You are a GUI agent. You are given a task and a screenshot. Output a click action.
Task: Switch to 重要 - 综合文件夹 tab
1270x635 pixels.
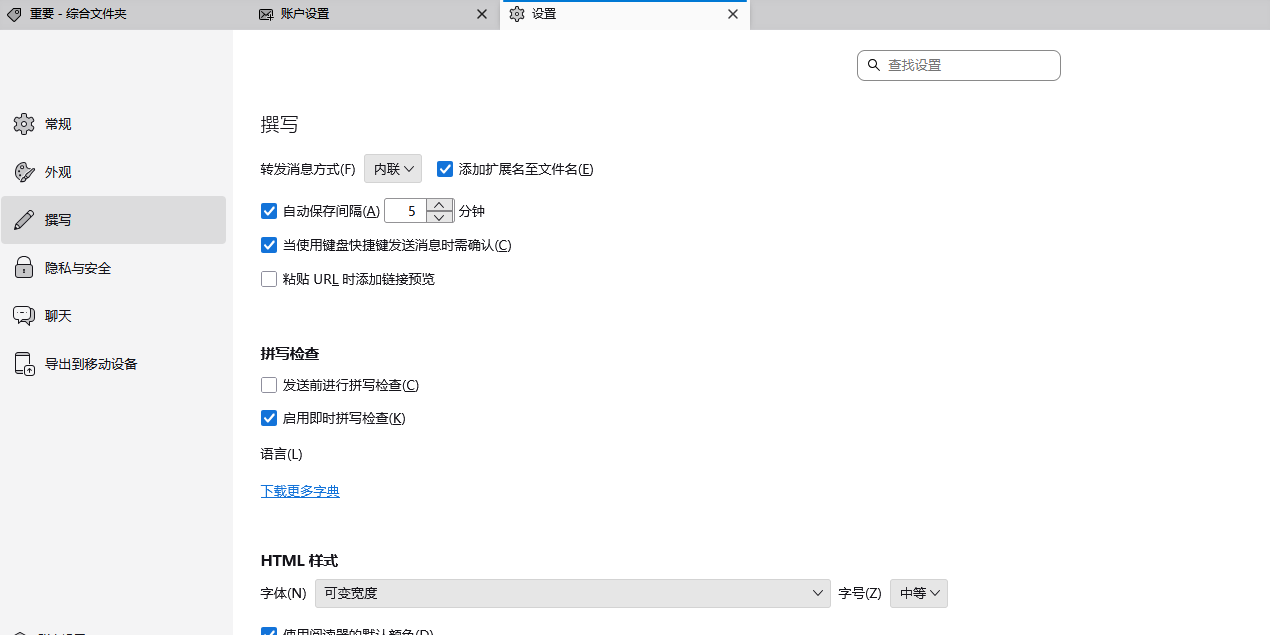tap(120, 14)
